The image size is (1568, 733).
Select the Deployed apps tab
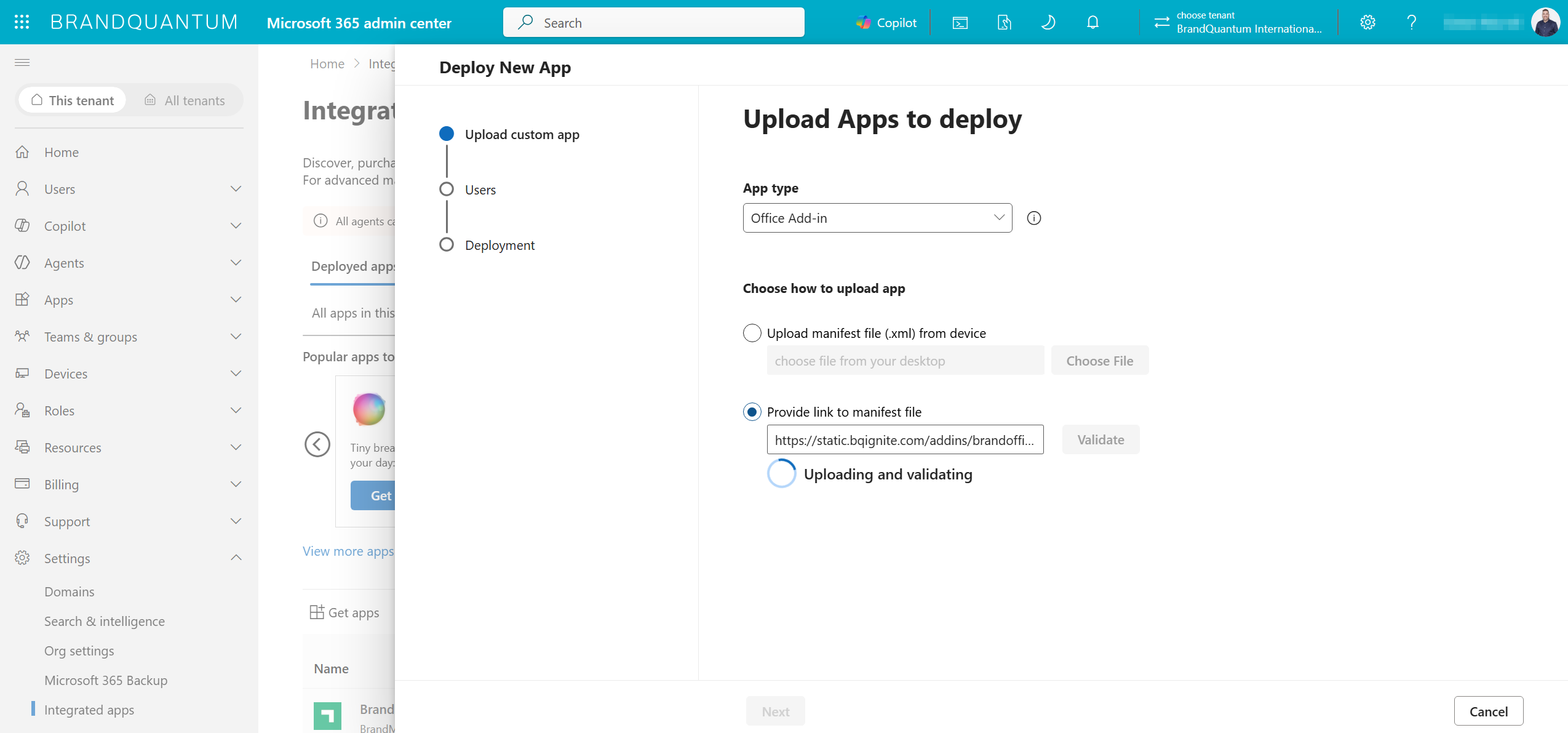(x=353, y=266)
